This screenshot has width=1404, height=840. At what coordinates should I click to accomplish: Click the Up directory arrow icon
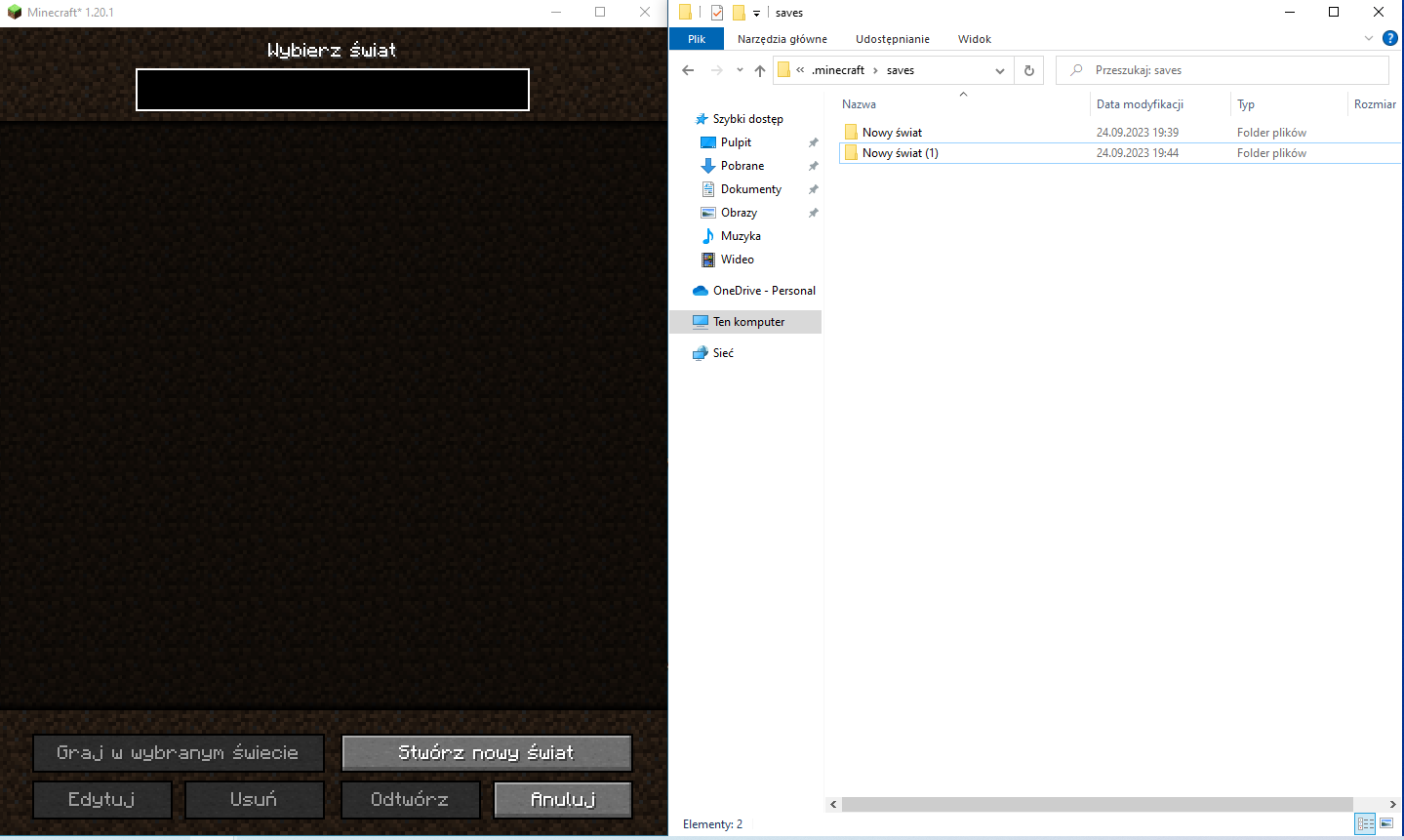(x=760, y=70)
